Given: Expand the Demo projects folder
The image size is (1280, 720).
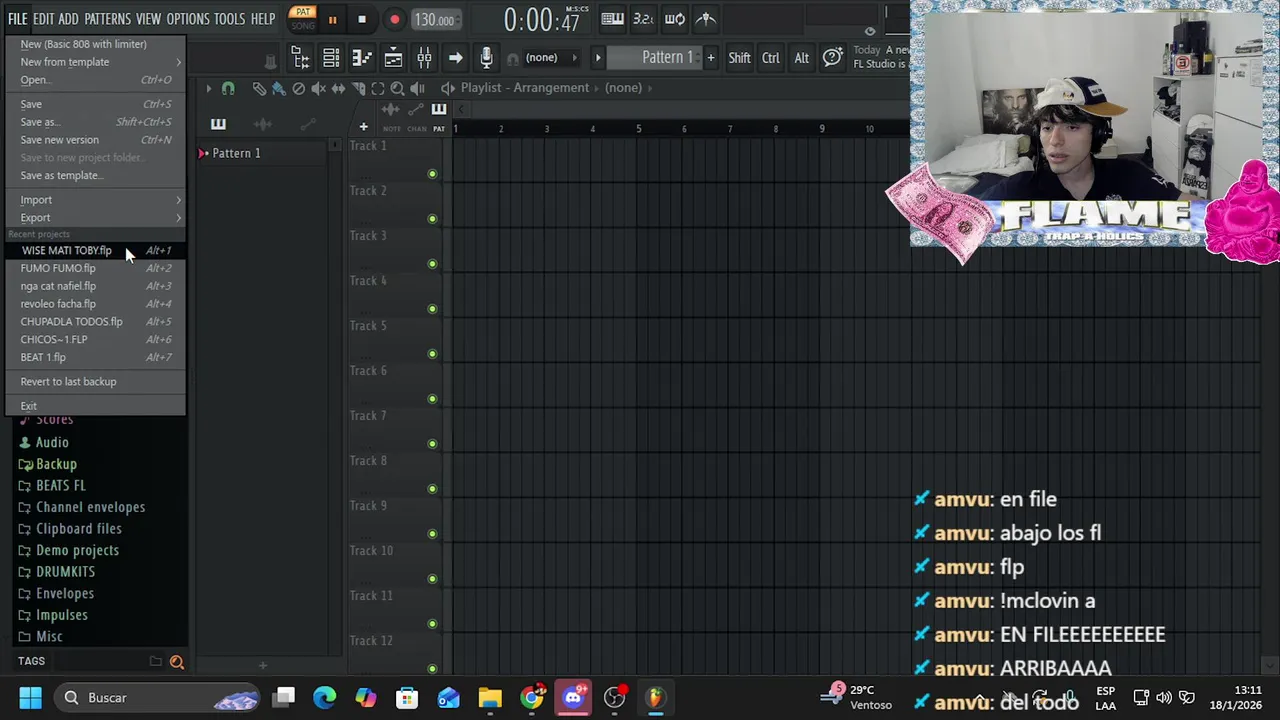Looking at the screenshot, I should [x=77, y=550].
